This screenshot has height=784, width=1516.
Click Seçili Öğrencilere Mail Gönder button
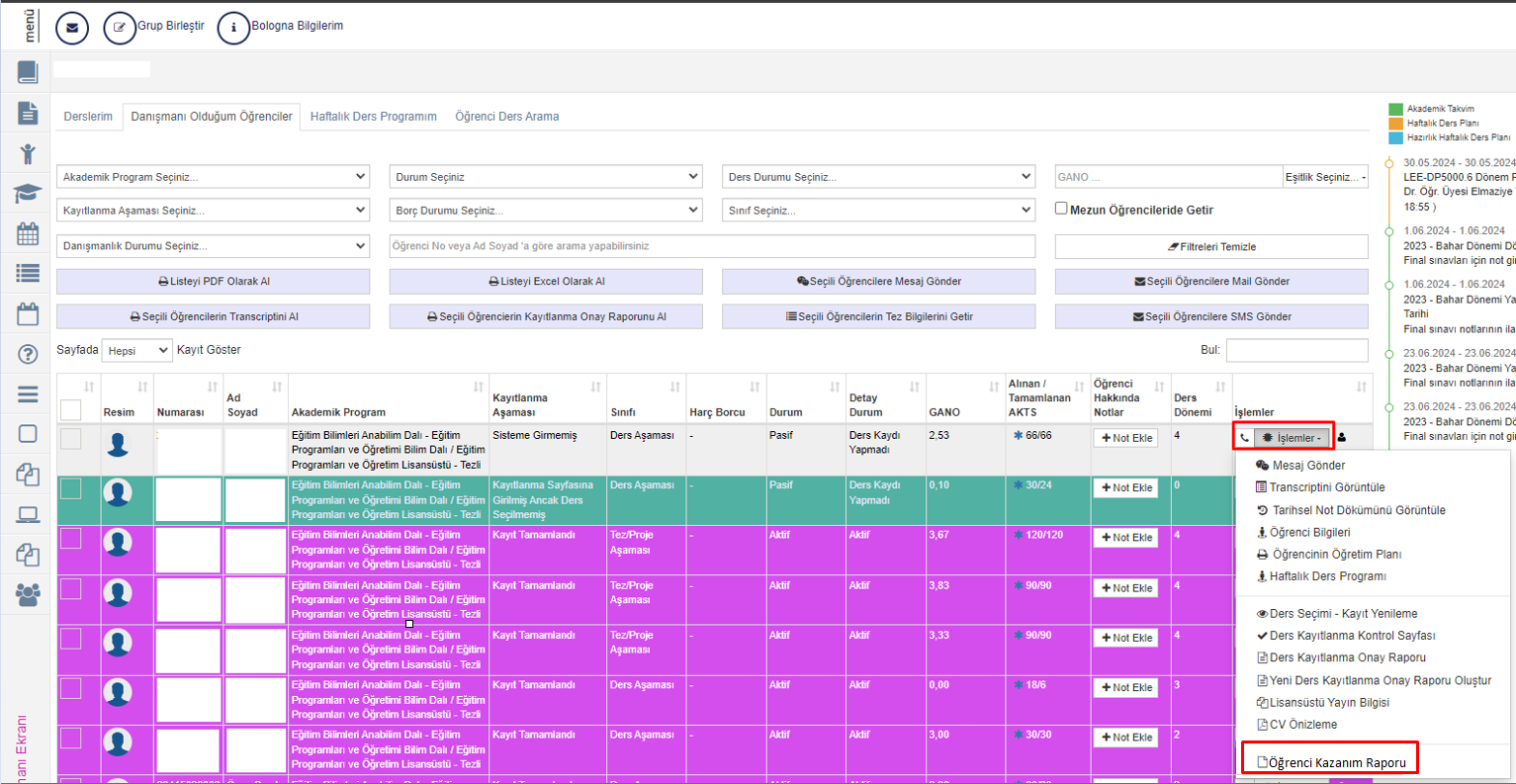pyautogui.click(x=1211, y=282)
